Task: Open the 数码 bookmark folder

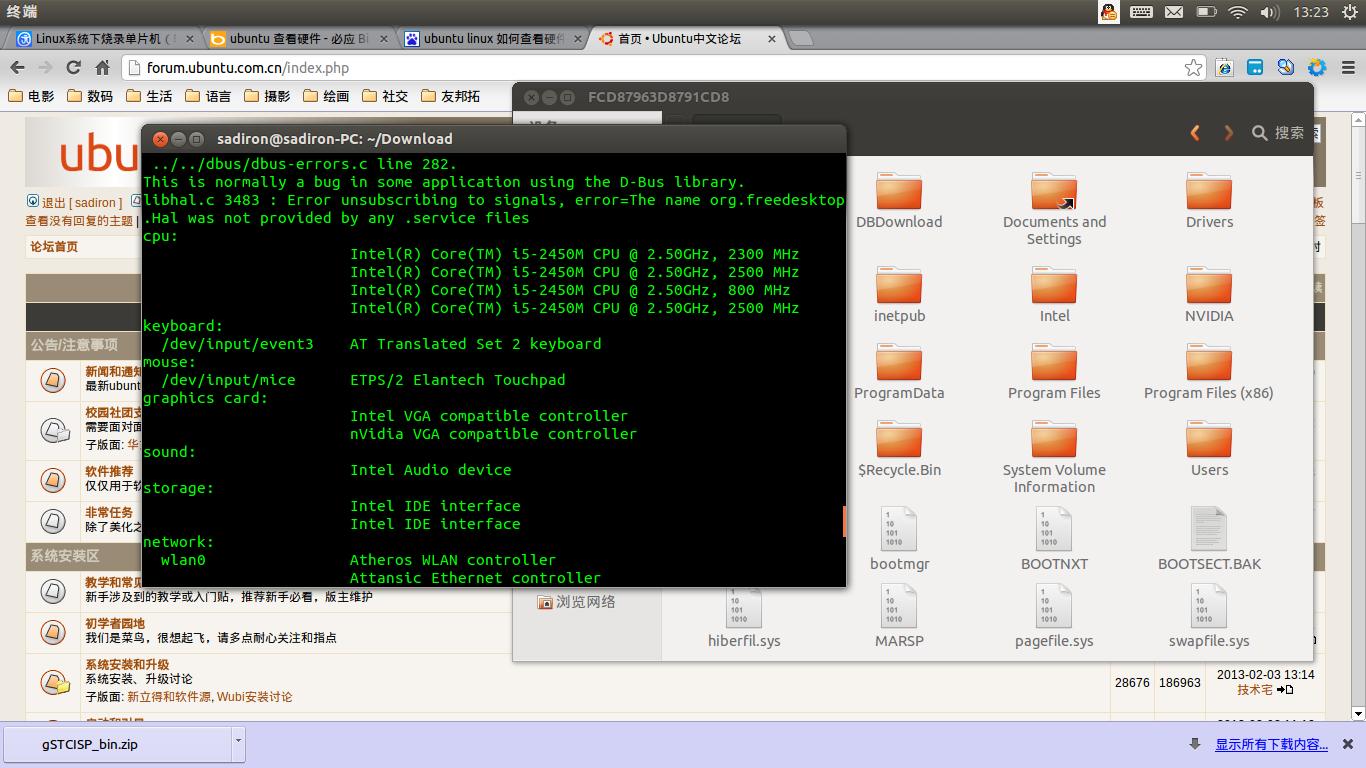Action: click(90, 96)
